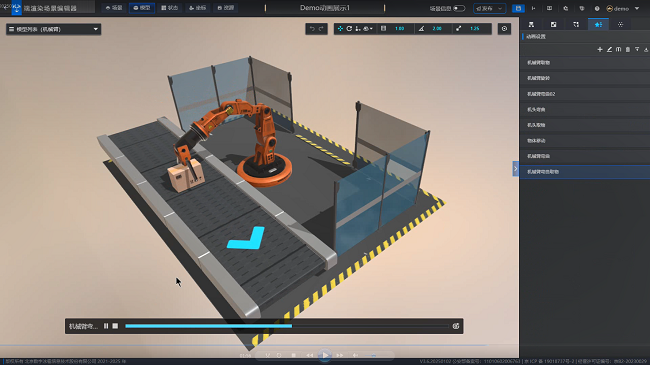Click the grid snap icon

[383, 29]
